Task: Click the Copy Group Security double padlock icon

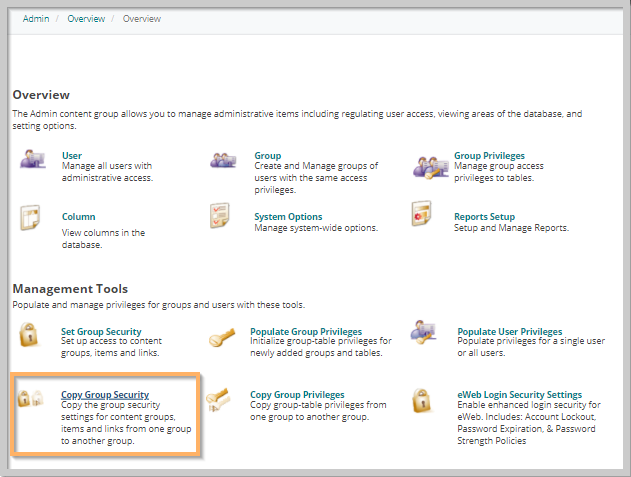Action: pyautogui.click(x=30, y=398)
